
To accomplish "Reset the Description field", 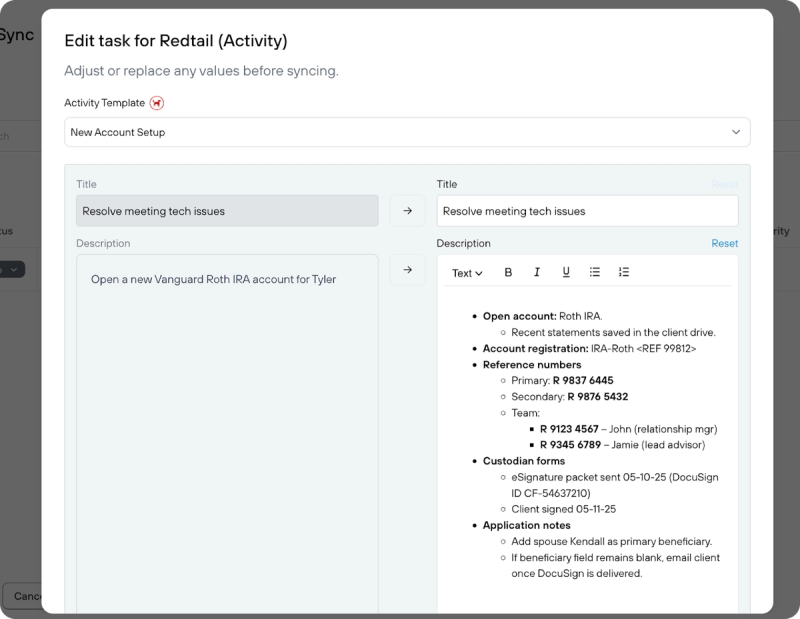I will (x=724, y=243).
